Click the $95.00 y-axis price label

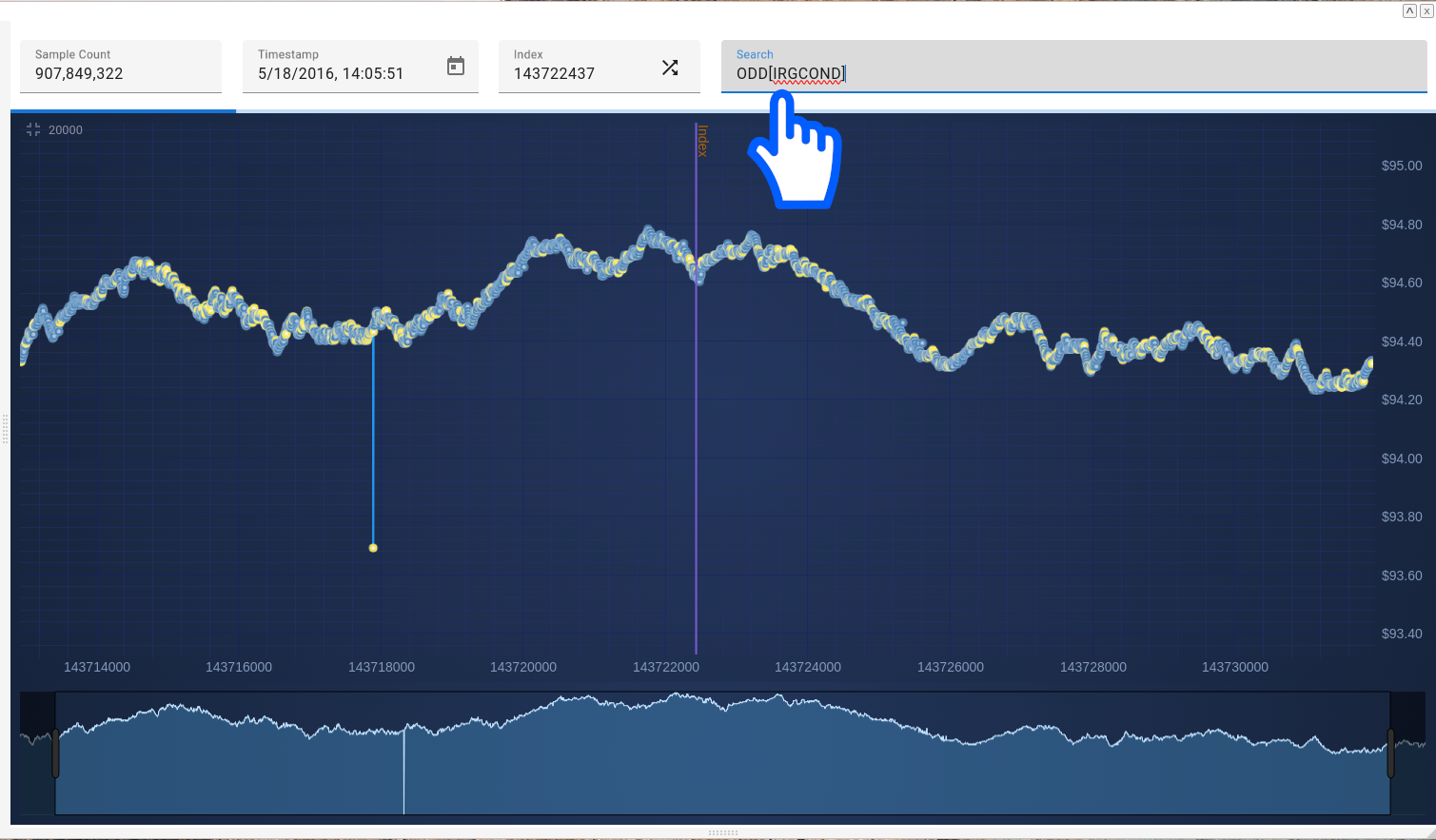pos(1401,166)
